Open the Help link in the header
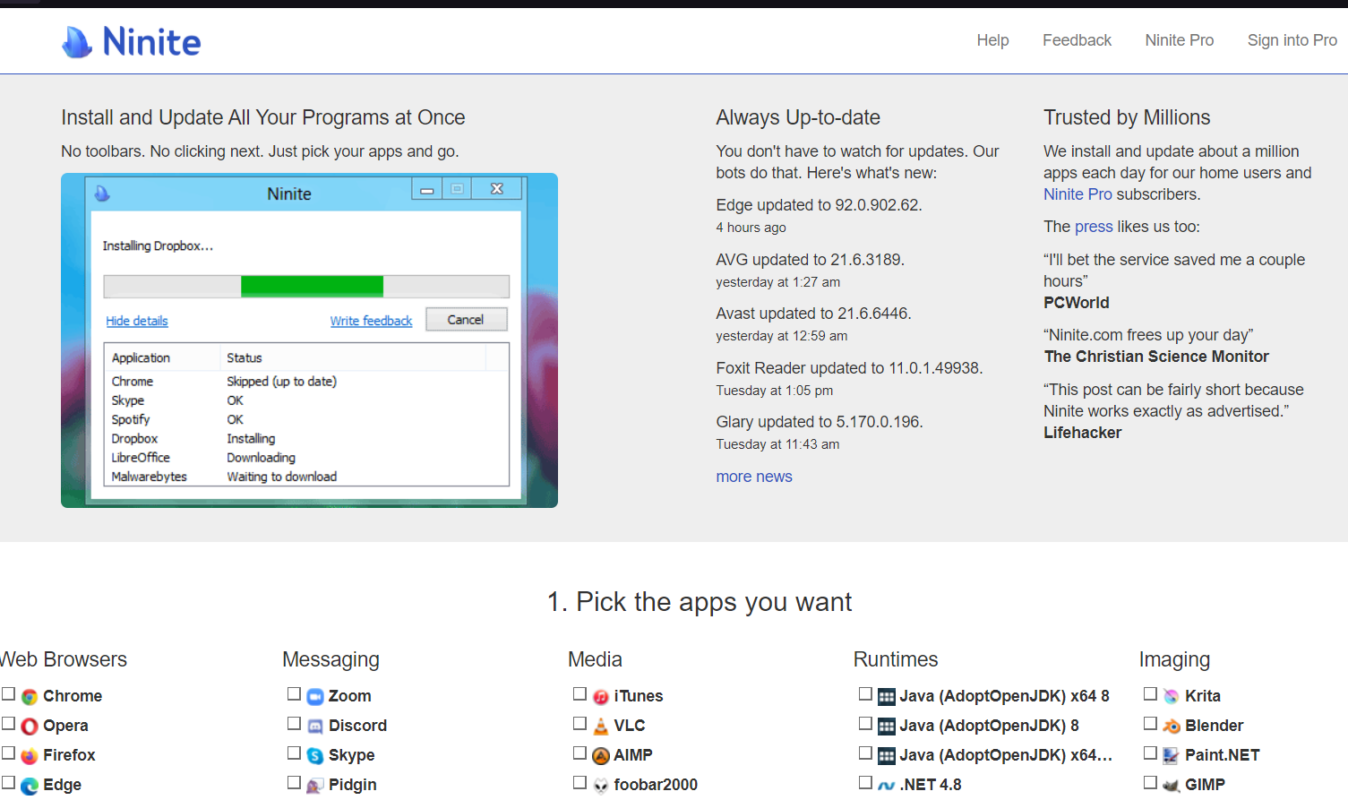Viewport: 1348px width, 800px height. tap(993, 40)
